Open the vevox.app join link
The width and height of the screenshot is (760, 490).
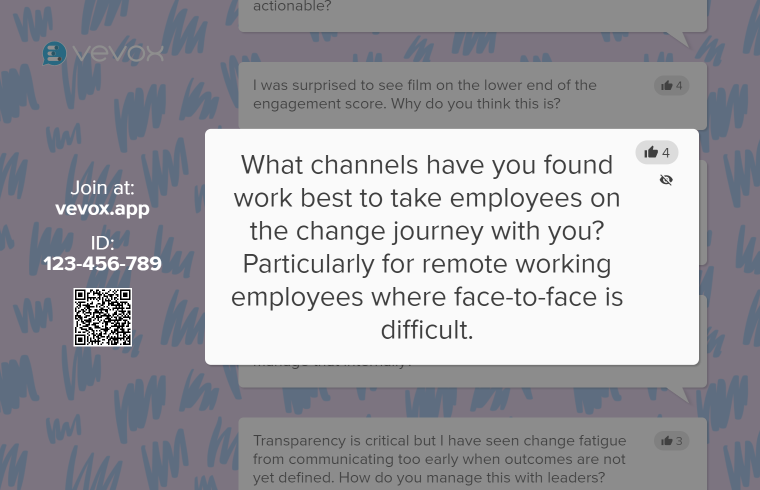(x=102, y=209)
